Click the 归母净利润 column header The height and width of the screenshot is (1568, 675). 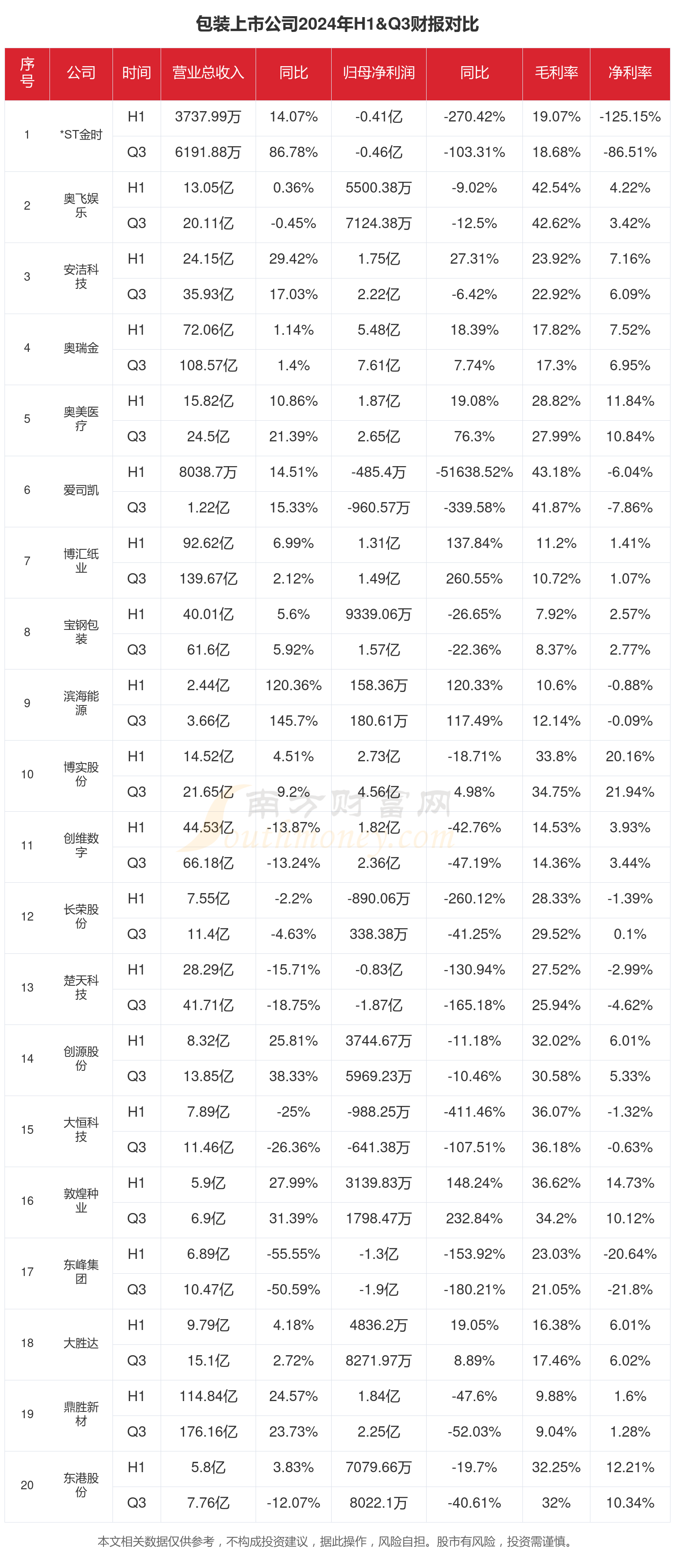pyautogui.click(x=378, y=73)
